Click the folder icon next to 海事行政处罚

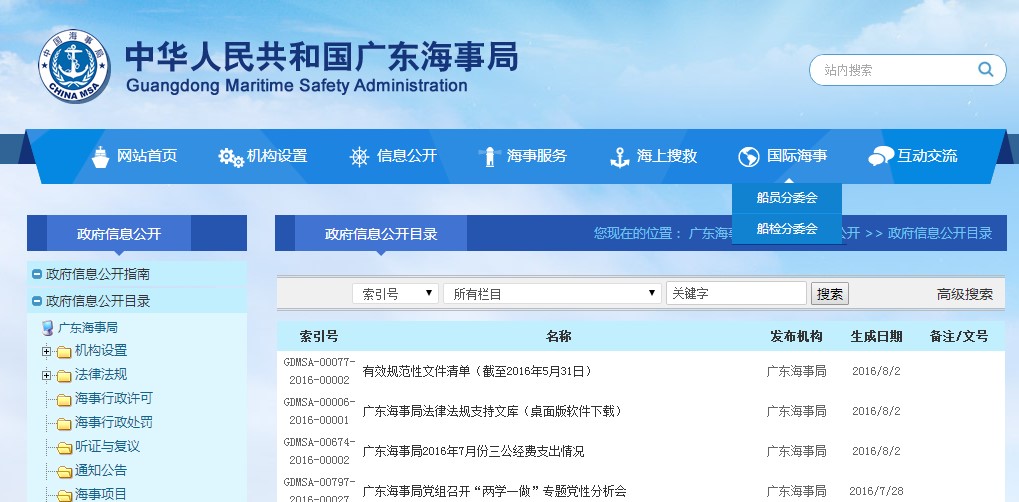click(64, 424)
